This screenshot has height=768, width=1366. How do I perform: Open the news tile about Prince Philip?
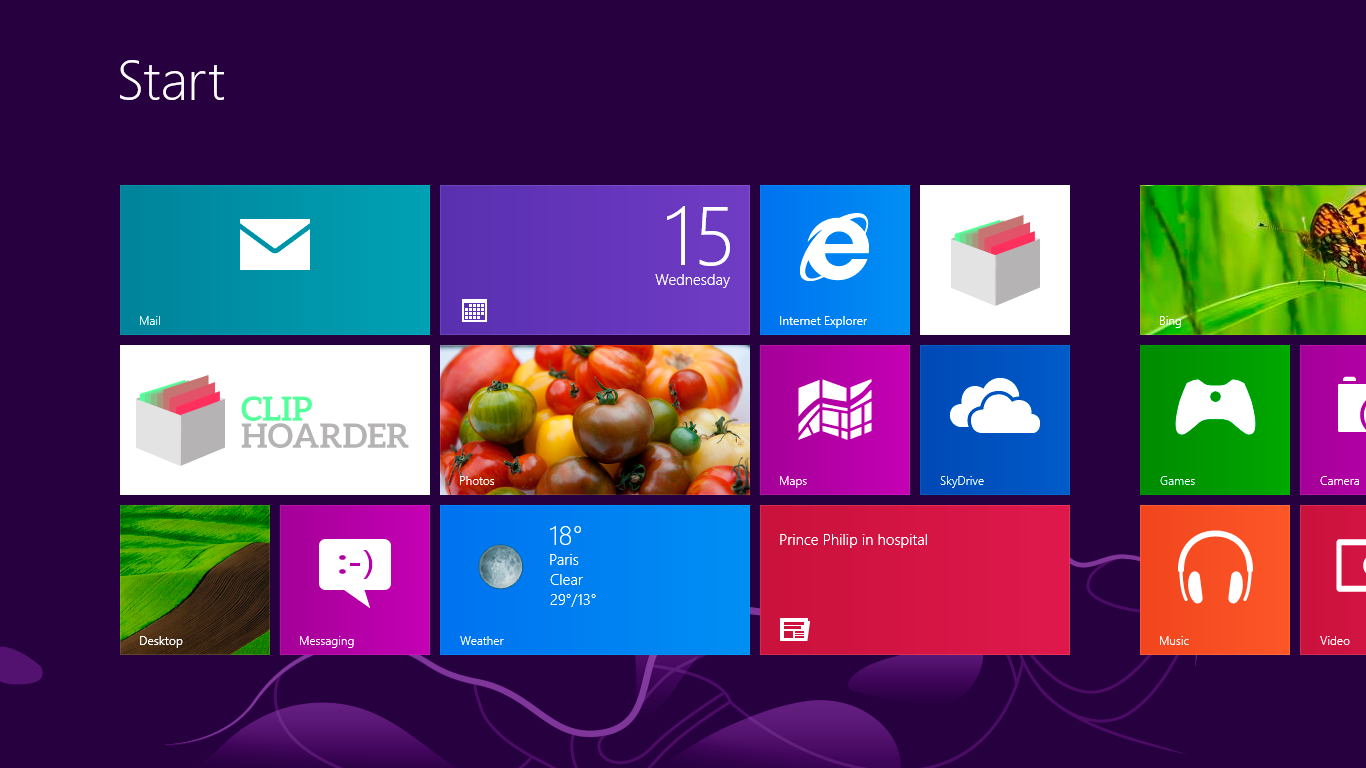click(915, 580)
